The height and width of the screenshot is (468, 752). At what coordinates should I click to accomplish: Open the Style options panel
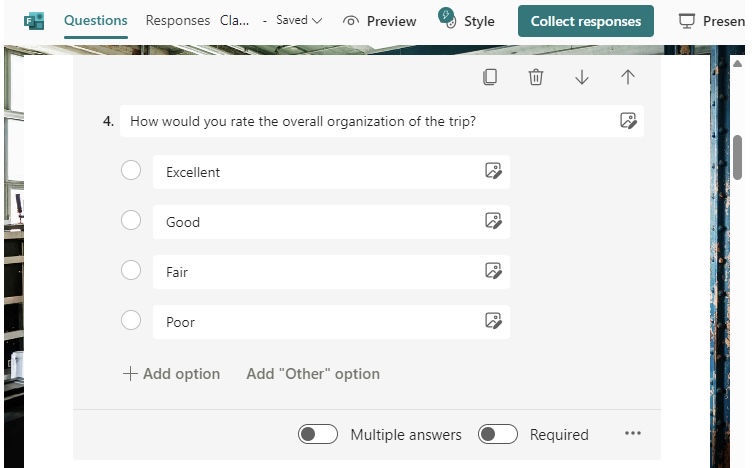coord(466,21)
